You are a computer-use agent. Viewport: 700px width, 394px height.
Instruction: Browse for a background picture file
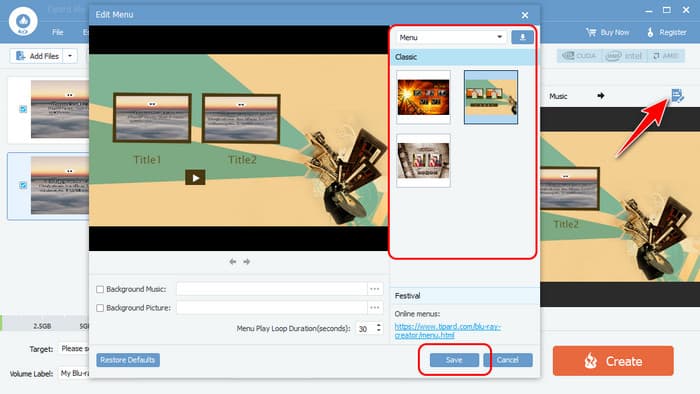pos(375,308)
